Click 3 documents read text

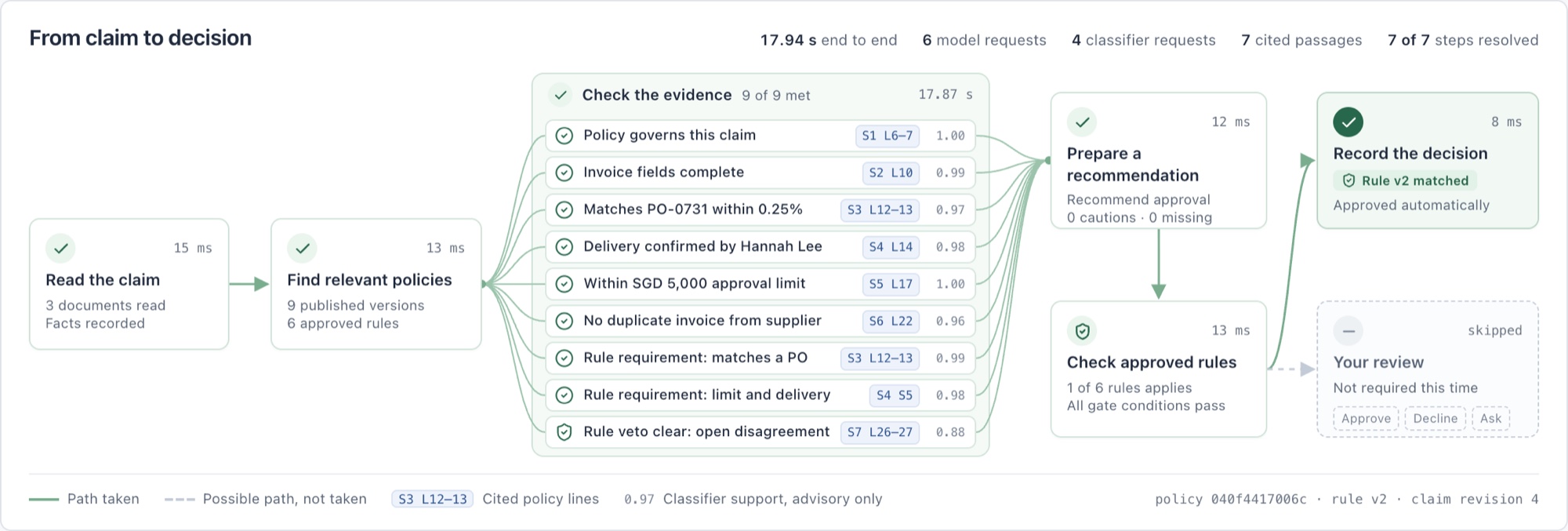[x=105, y=306]
